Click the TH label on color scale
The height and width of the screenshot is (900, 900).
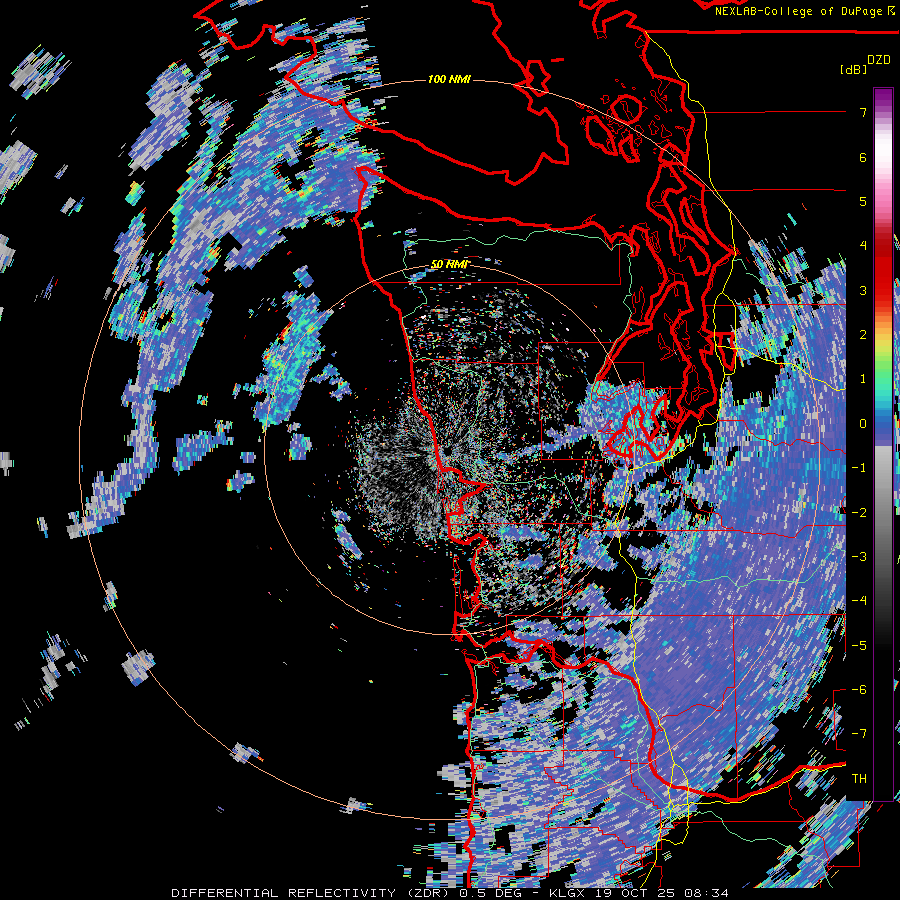pyautogui.click(x=859, y=778)
